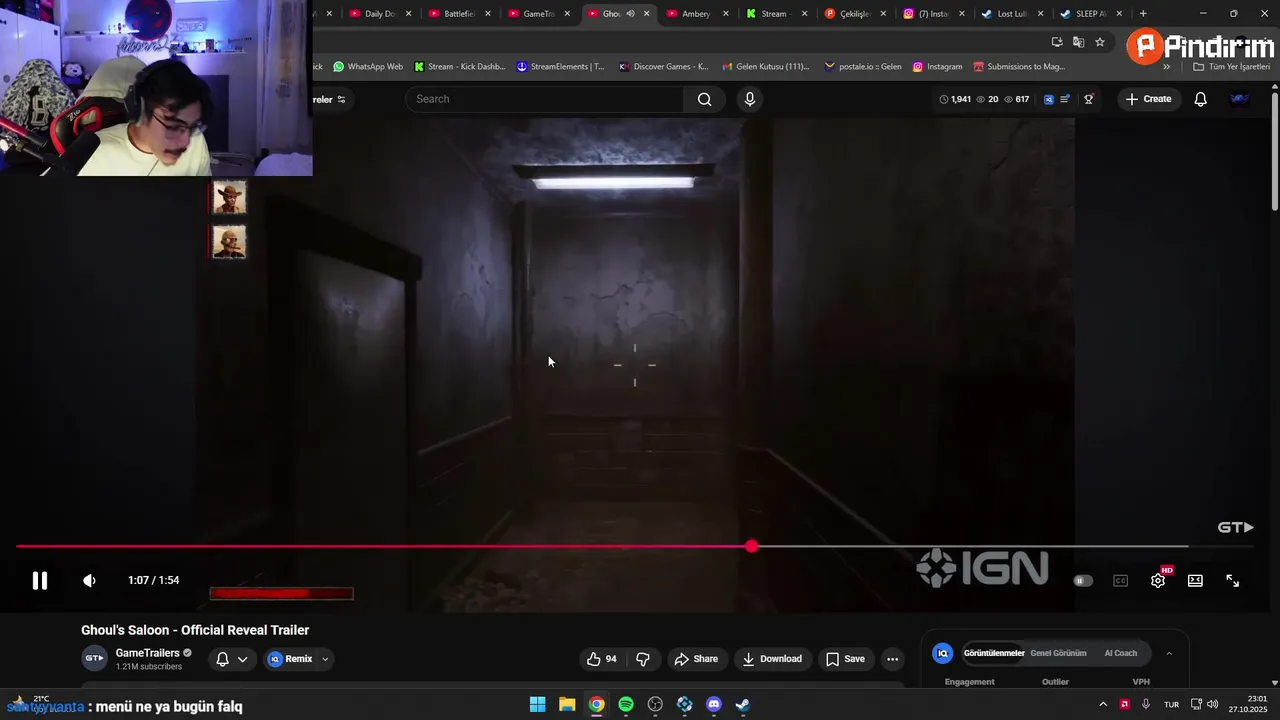Click the filter icon next to 'reler'

coord(341,99)
